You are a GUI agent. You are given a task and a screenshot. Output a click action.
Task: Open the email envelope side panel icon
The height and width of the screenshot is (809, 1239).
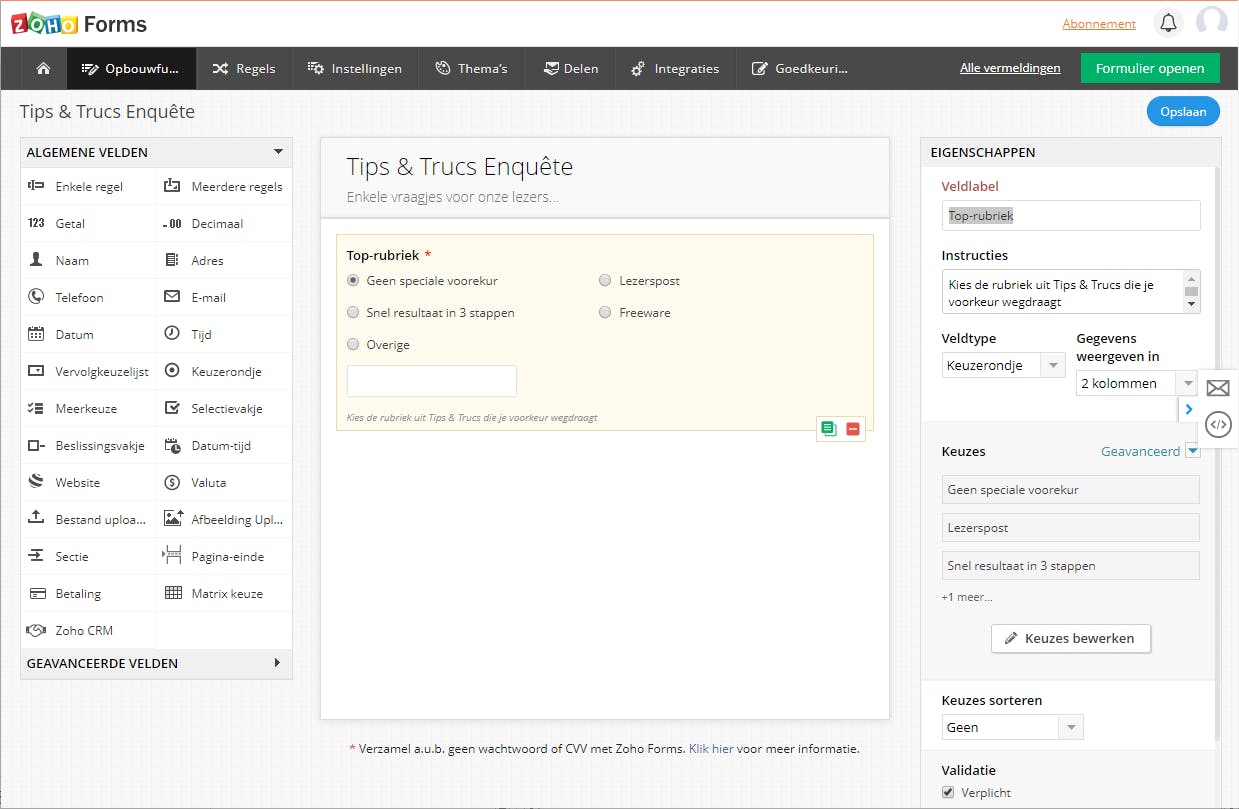1218,389
